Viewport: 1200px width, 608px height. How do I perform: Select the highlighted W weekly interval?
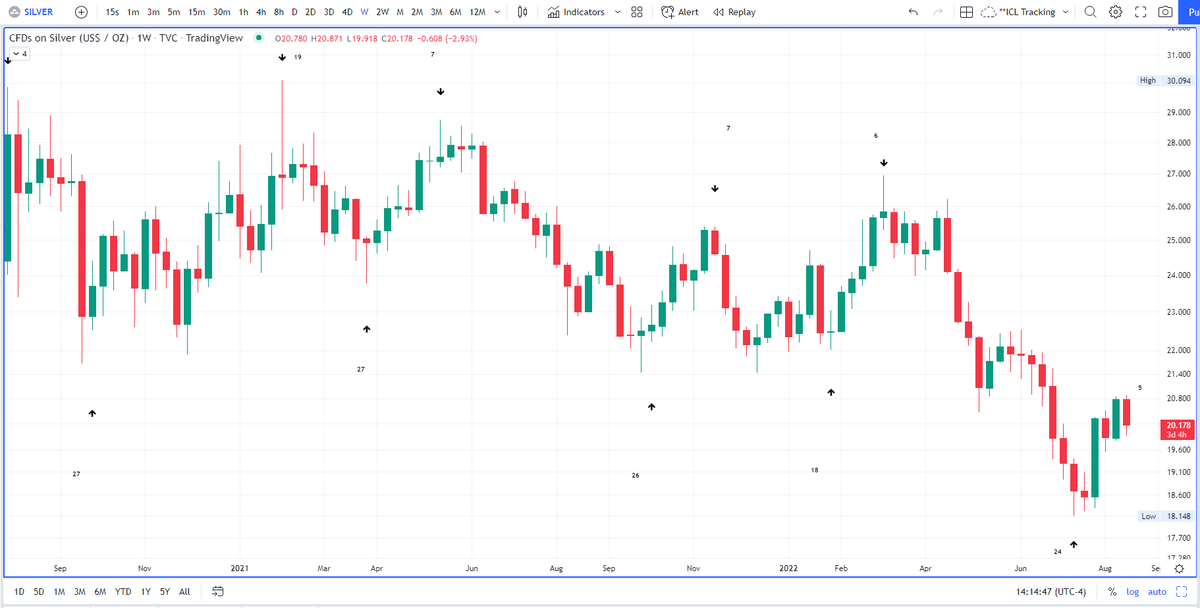click(x=364, y=12)
